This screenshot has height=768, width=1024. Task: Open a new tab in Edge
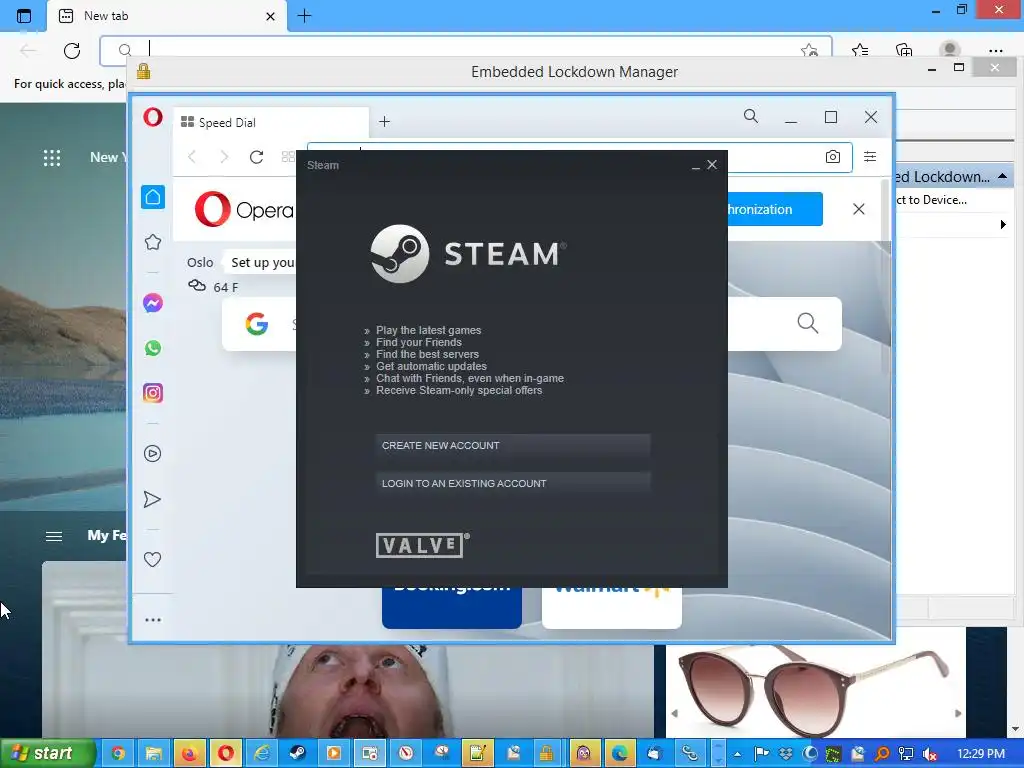coord(304,16)
